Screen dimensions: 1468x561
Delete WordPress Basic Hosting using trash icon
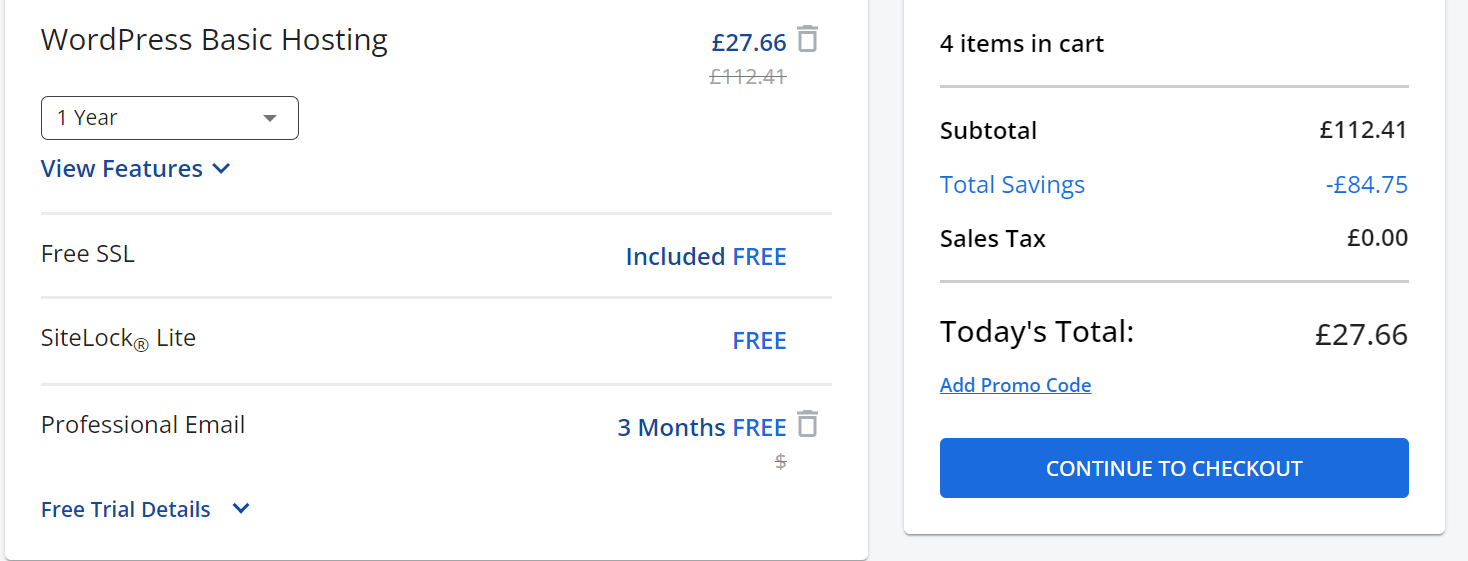807,39
